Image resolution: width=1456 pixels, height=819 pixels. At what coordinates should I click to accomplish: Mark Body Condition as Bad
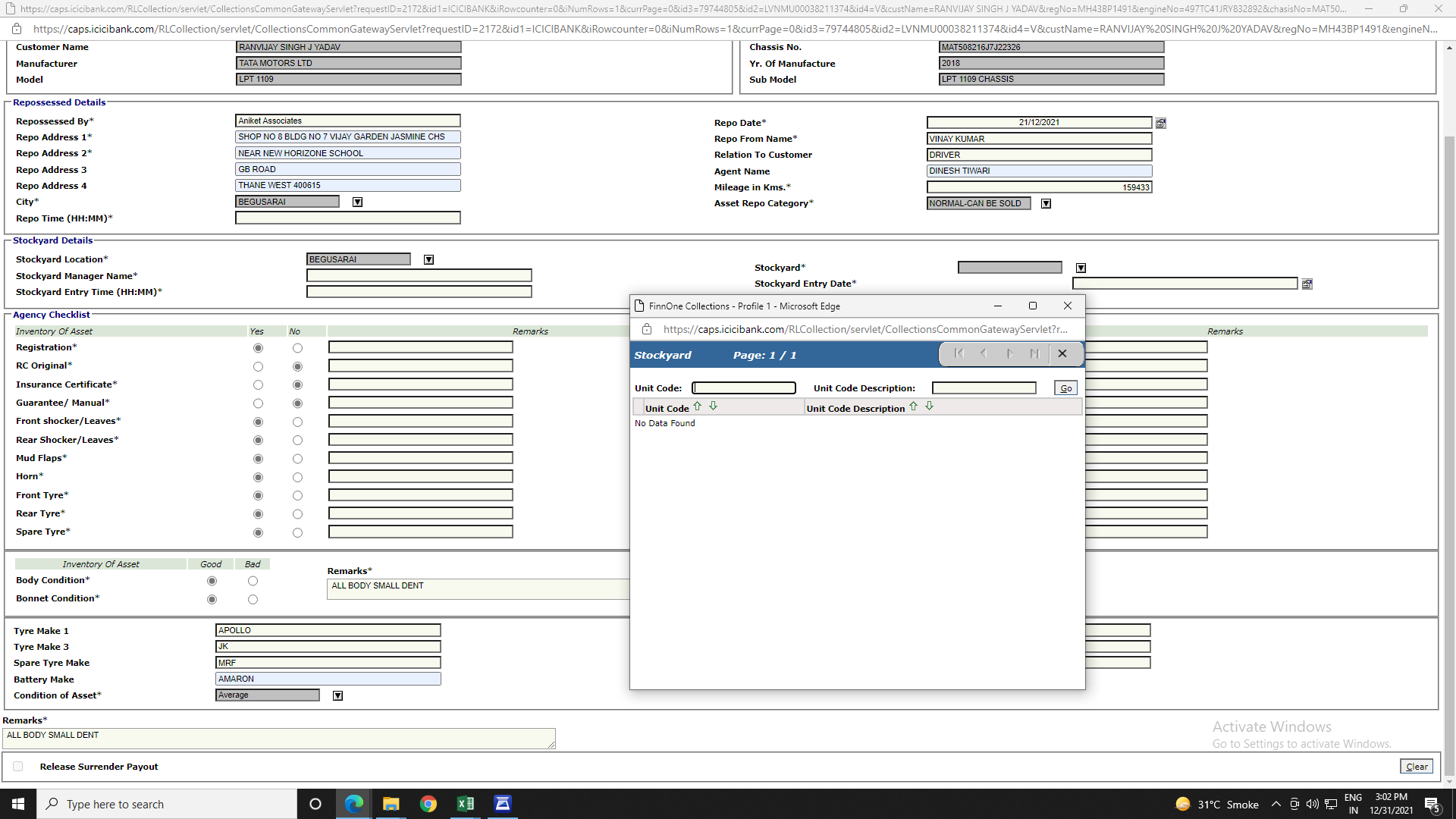point(253,581)
